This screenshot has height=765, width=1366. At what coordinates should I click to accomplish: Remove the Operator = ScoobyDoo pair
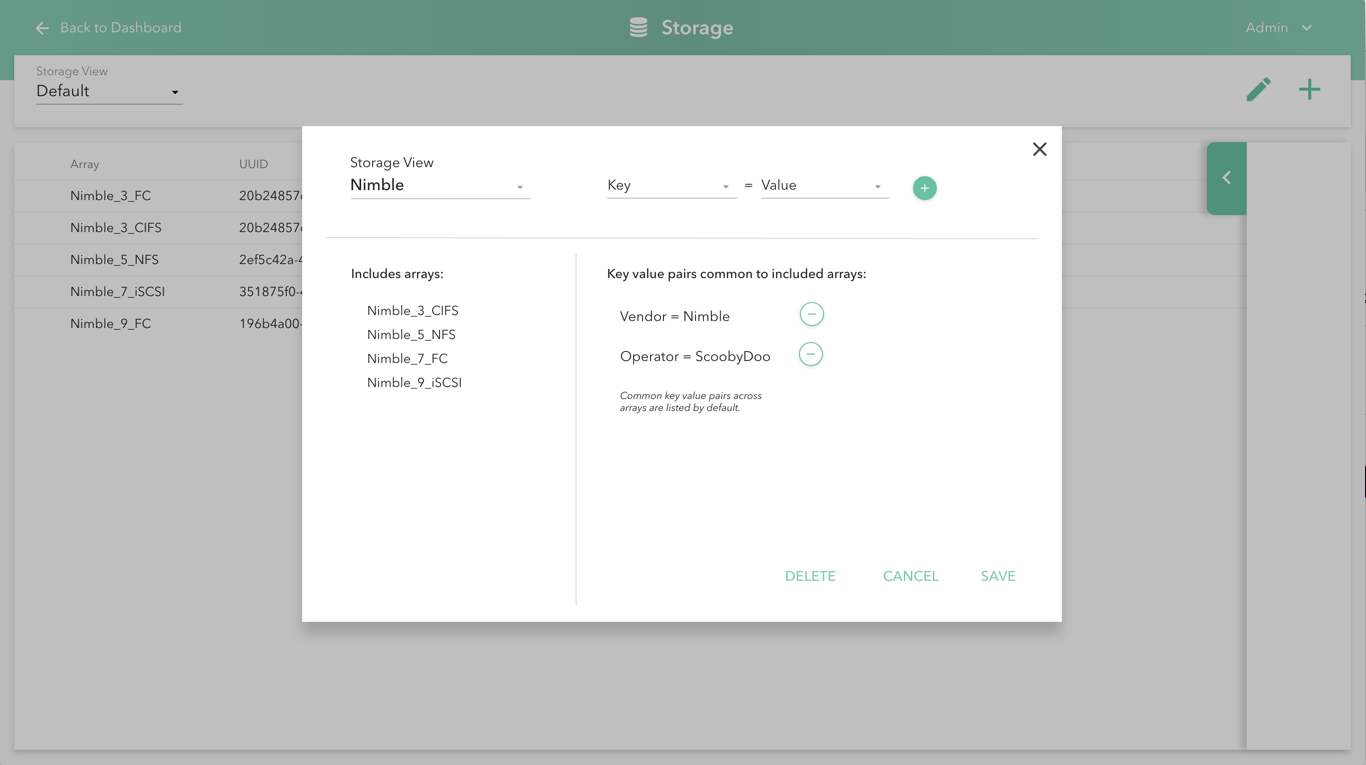coord(811,354)
